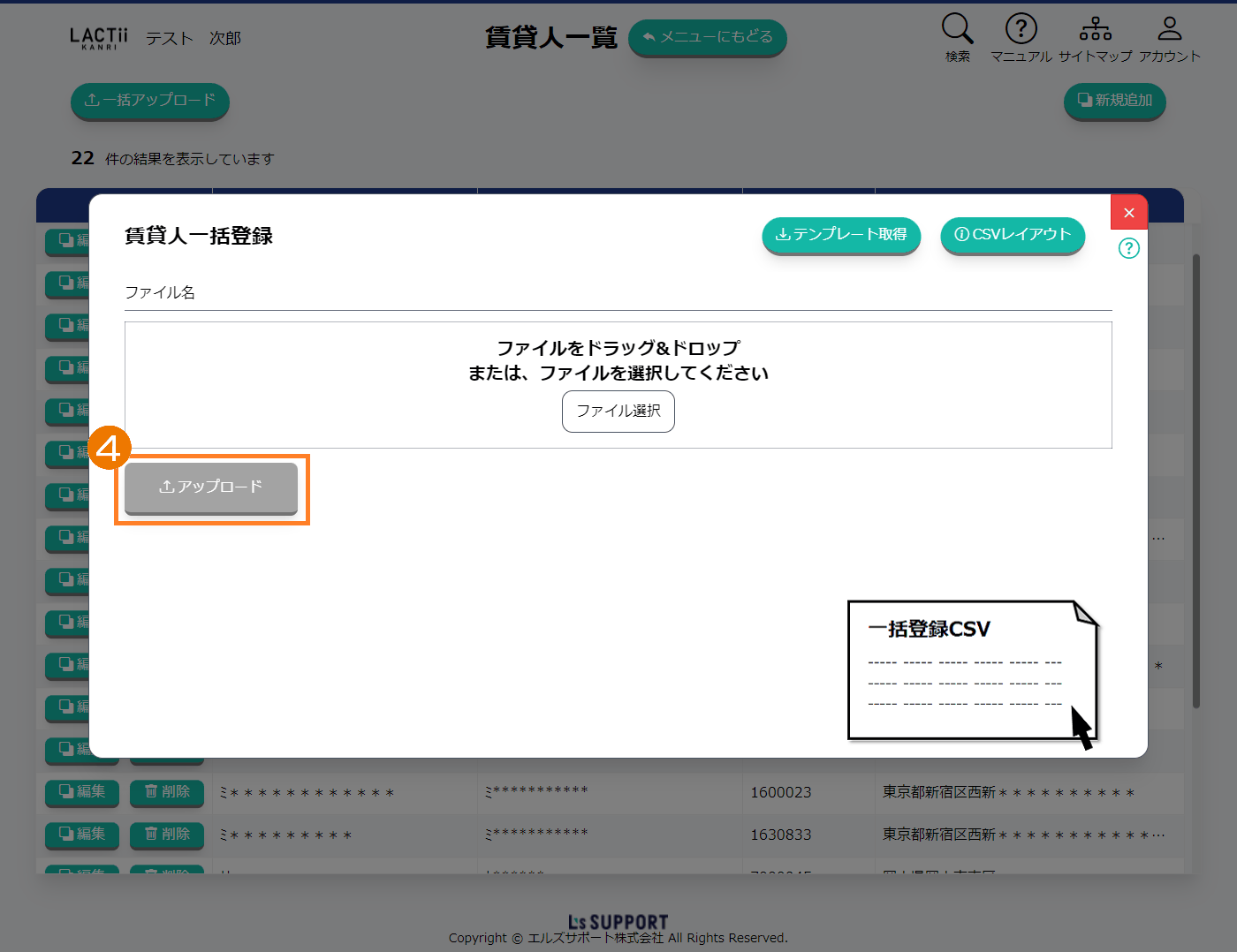Click the green question mark help icon

[1128, 248]
